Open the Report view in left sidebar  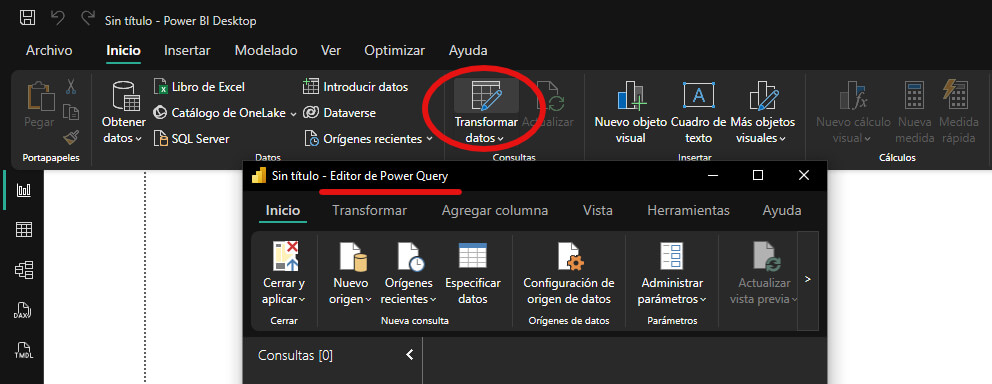(x=23, y=190)
